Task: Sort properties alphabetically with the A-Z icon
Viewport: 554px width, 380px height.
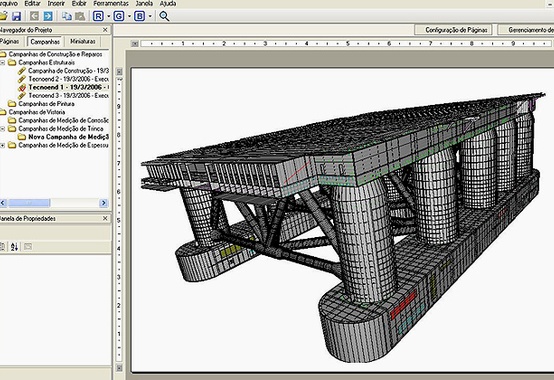Action: pyautogui.click(x=14, y=247)
